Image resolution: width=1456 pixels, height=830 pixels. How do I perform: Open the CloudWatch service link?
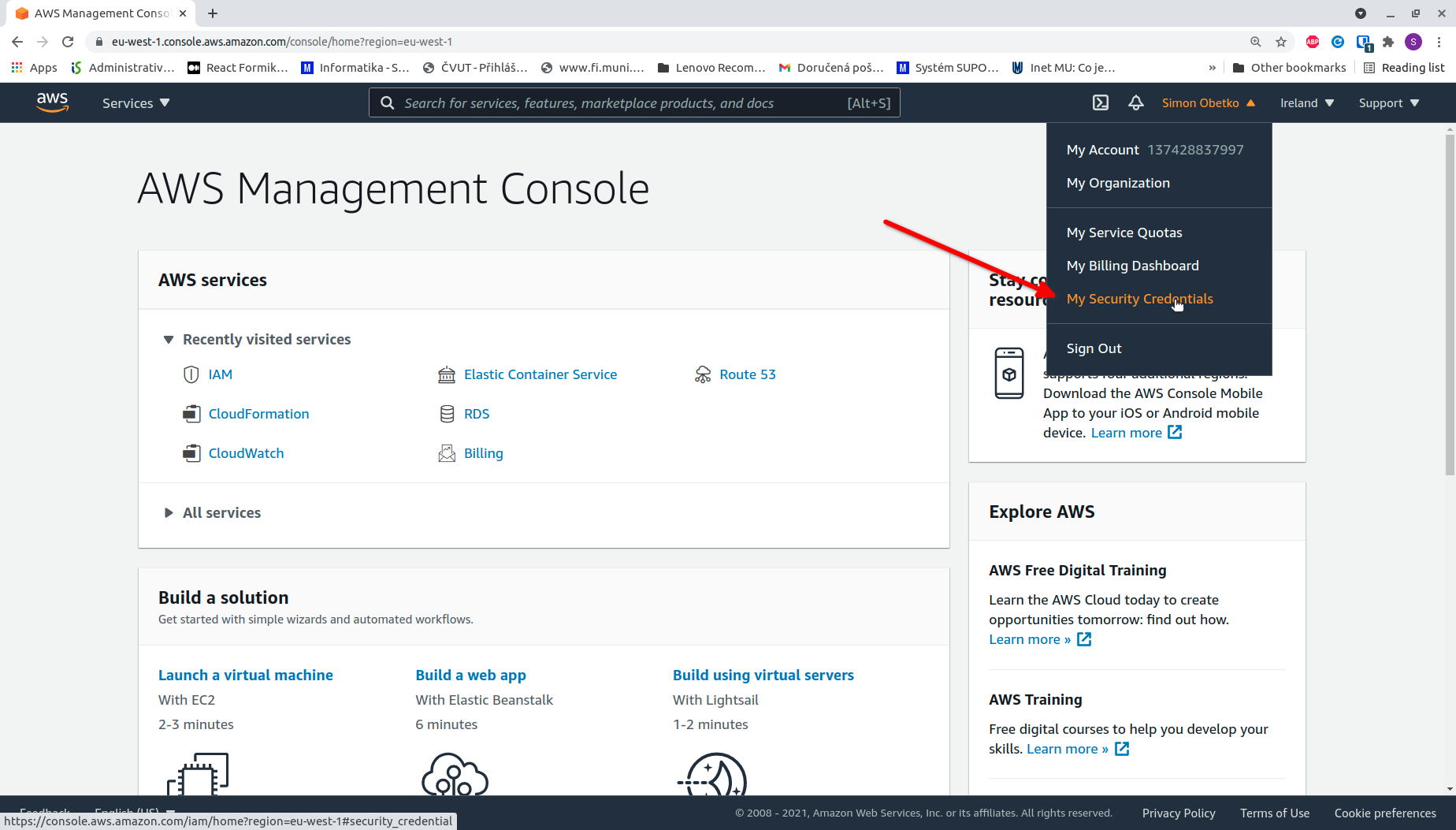tap(246, 453)
